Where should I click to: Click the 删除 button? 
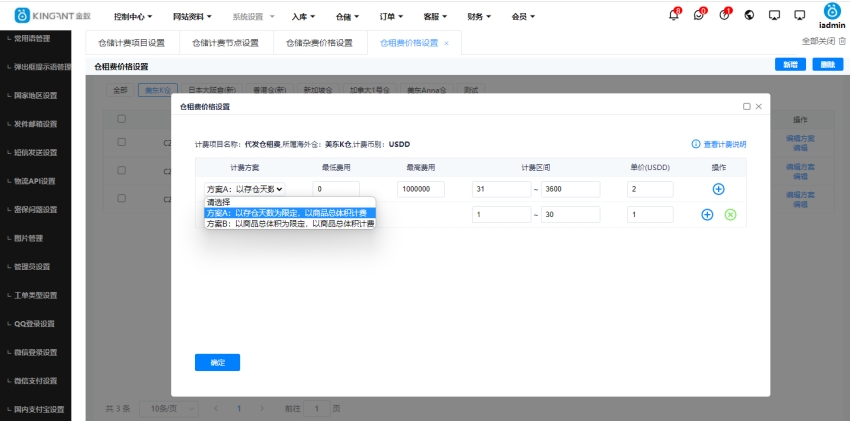pos(828,65)
